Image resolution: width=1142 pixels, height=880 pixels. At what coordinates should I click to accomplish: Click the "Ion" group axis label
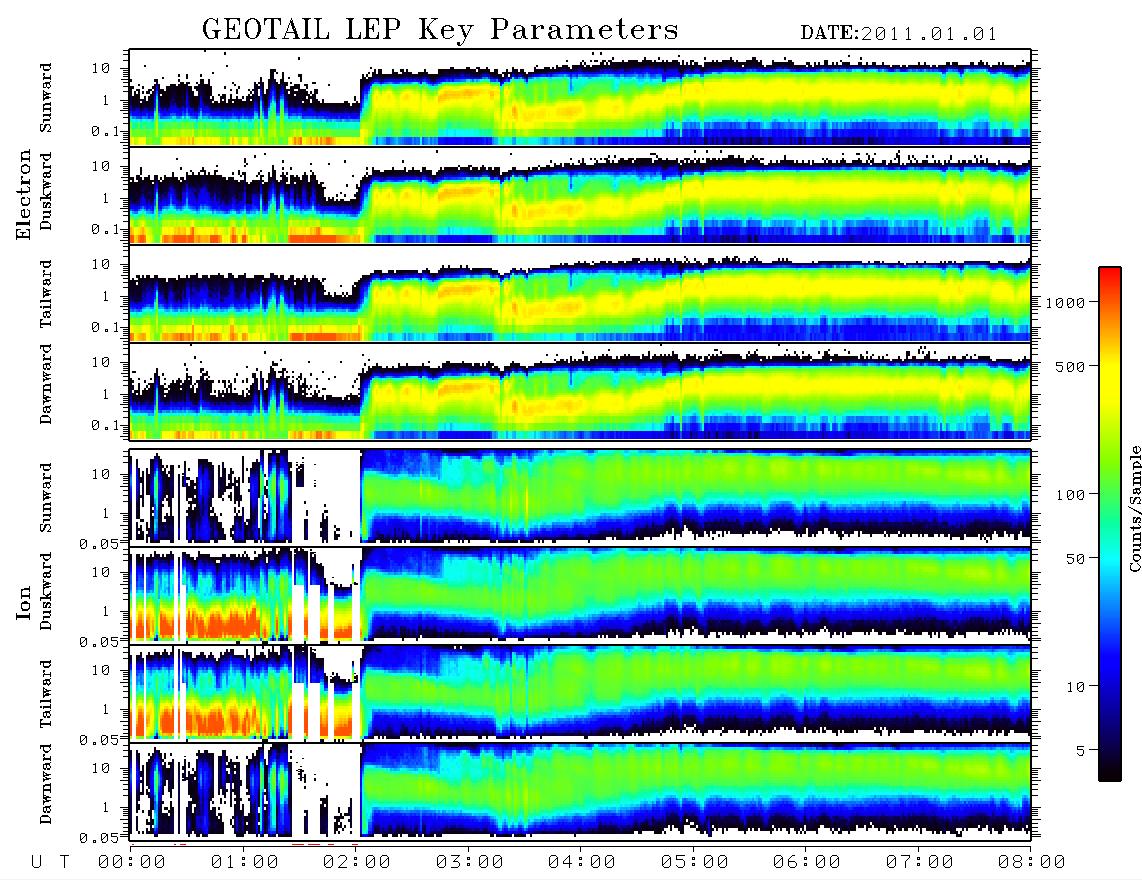24,602
